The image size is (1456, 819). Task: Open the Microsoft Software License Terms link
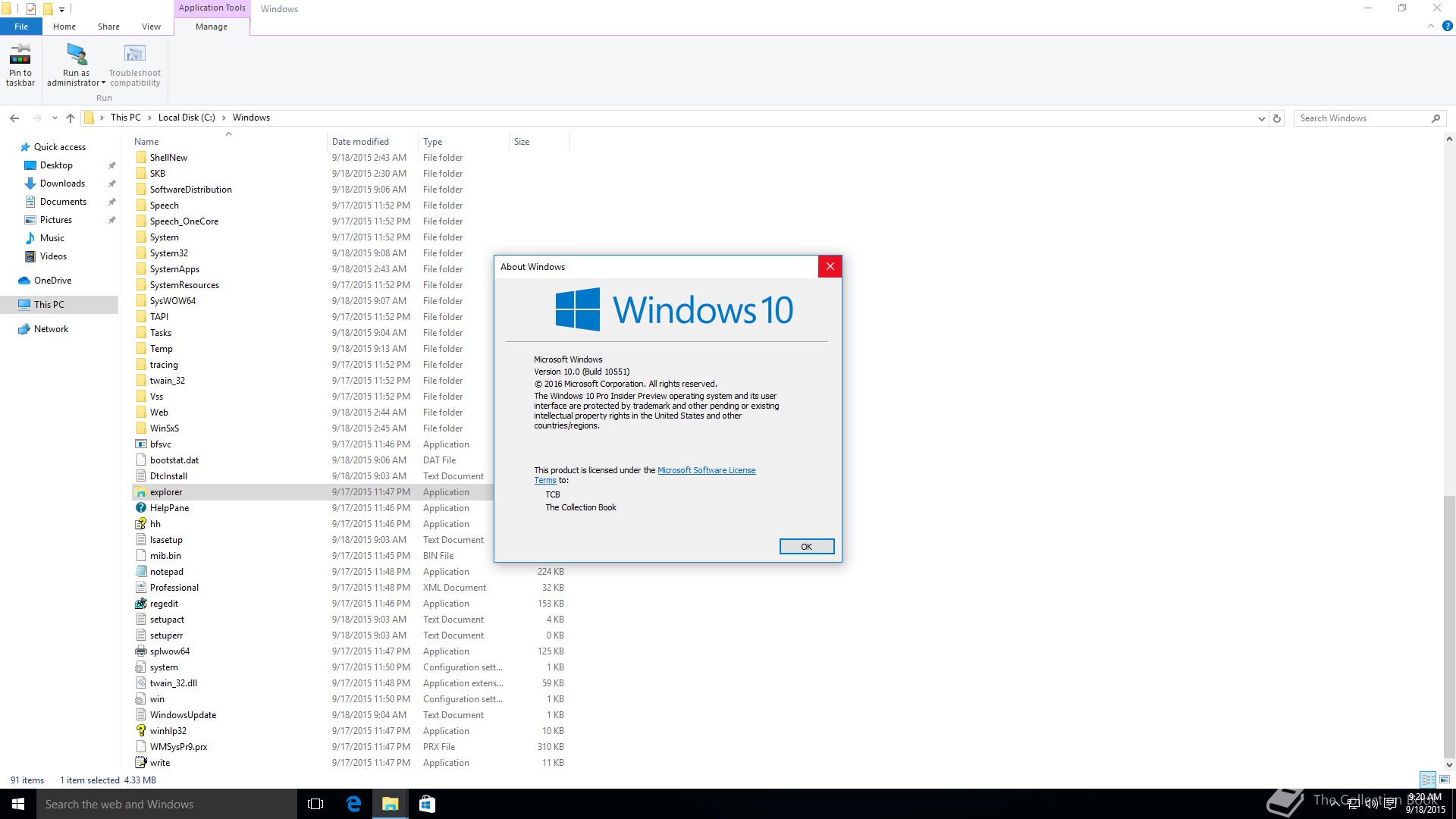(x=706, y=470)
